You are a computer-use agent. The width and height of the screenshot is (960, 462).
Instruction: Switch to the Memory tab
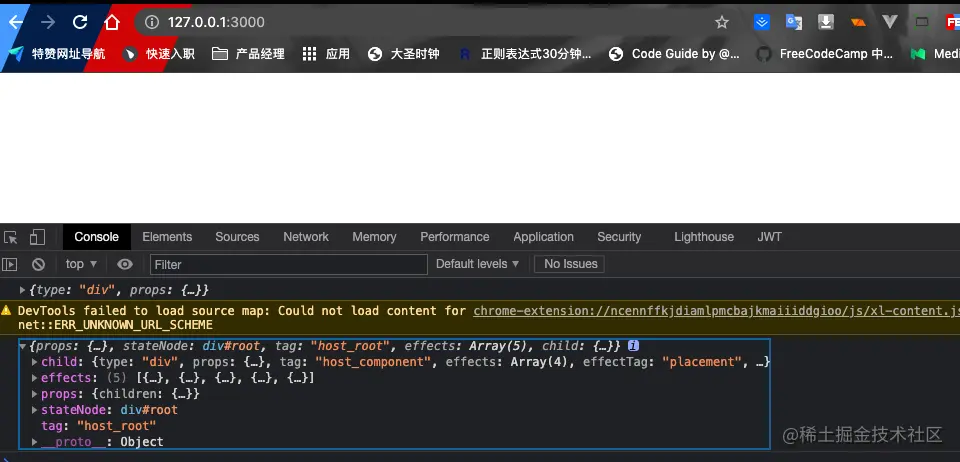coord(374,237)
